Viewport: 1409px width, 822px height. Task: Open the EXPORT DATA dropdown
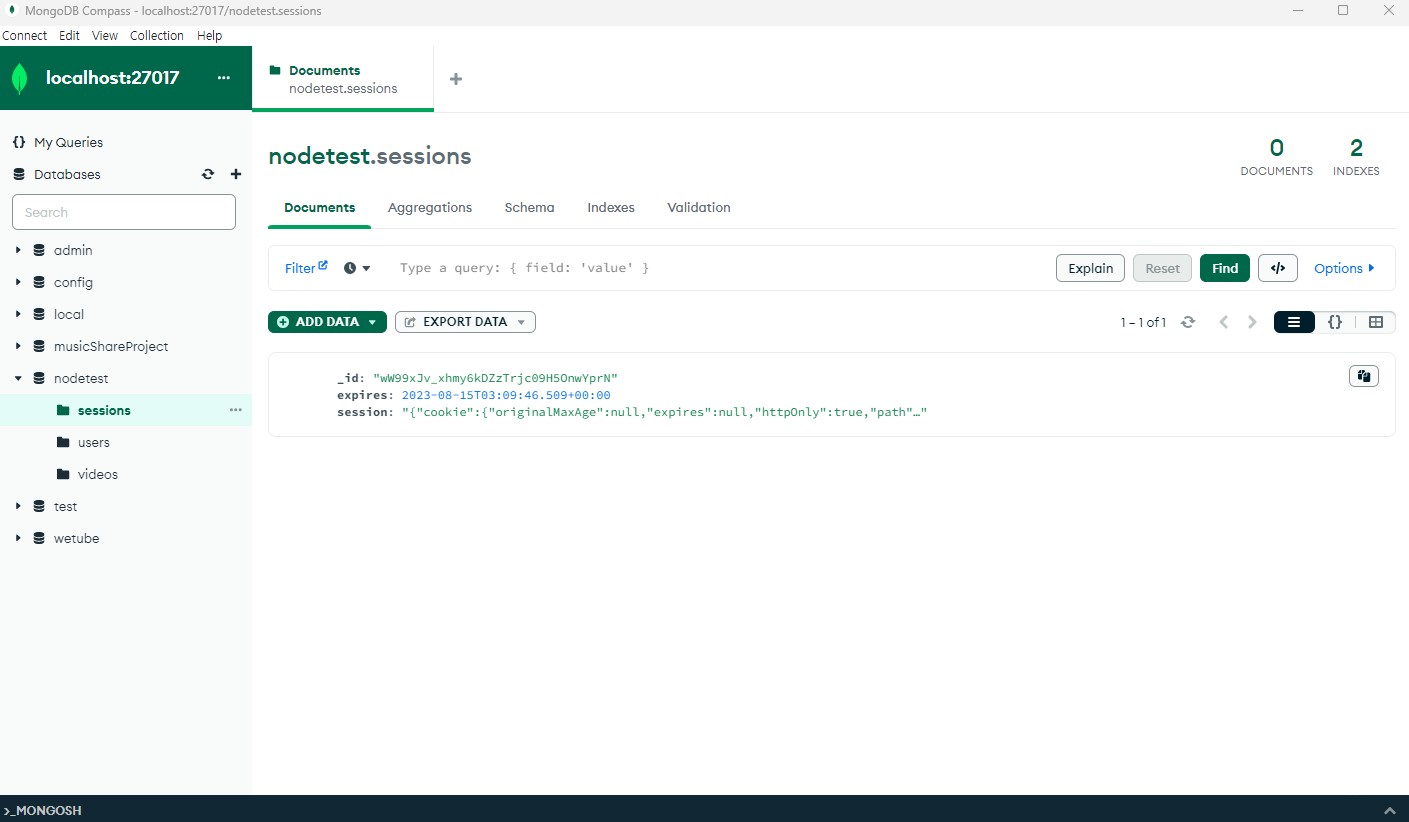465,322
